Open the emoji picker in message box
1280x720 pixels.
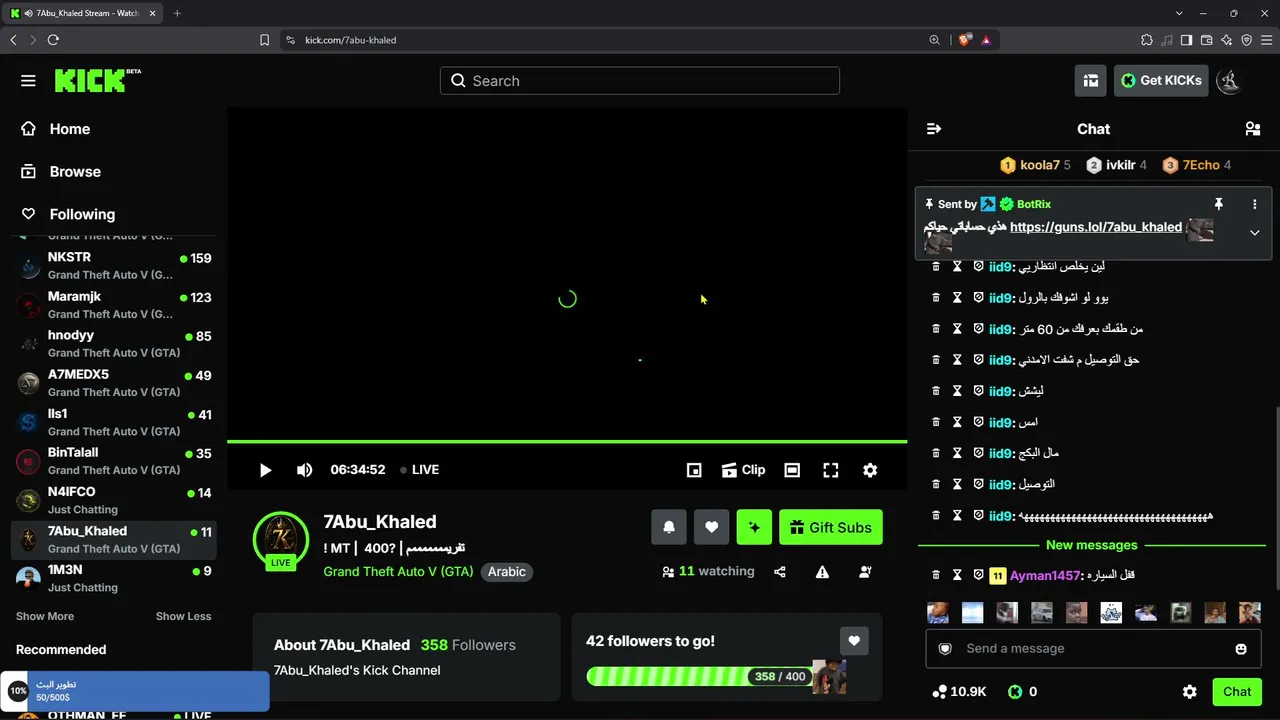[x=1241, y=649]
